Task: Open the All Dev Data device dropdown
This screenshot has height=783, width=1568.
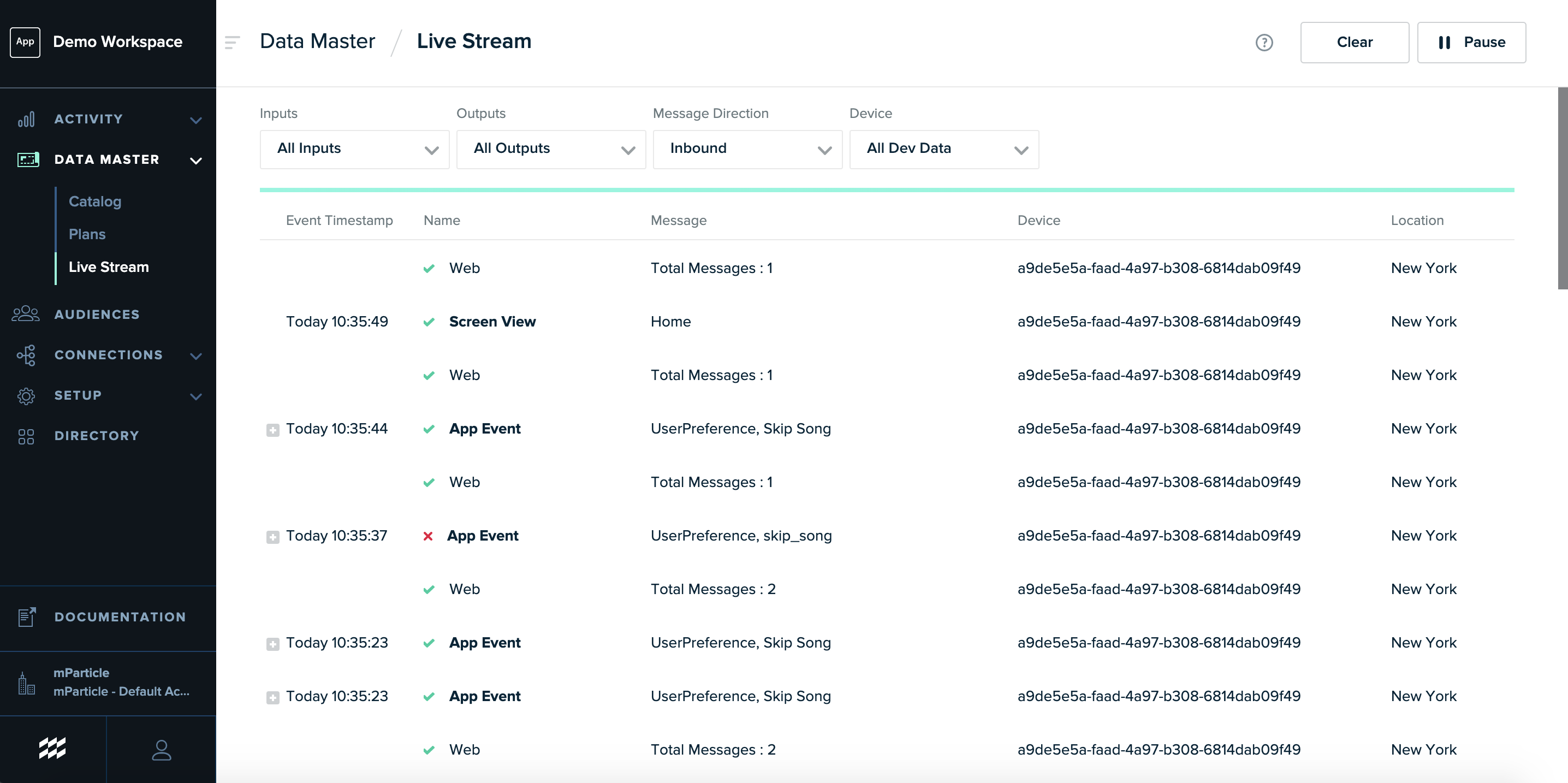Action: tap(944, 149)
